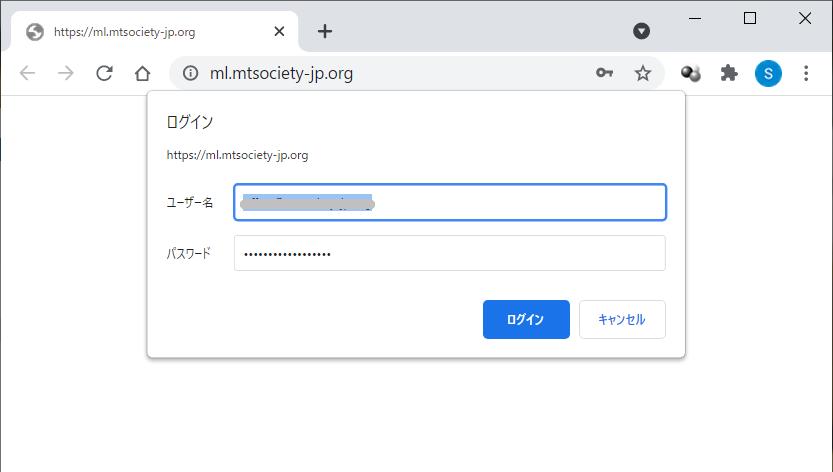Screen dimensions: 833x472
Task: Open the Extensions puzzle piece menu
Action: point(729,73)
